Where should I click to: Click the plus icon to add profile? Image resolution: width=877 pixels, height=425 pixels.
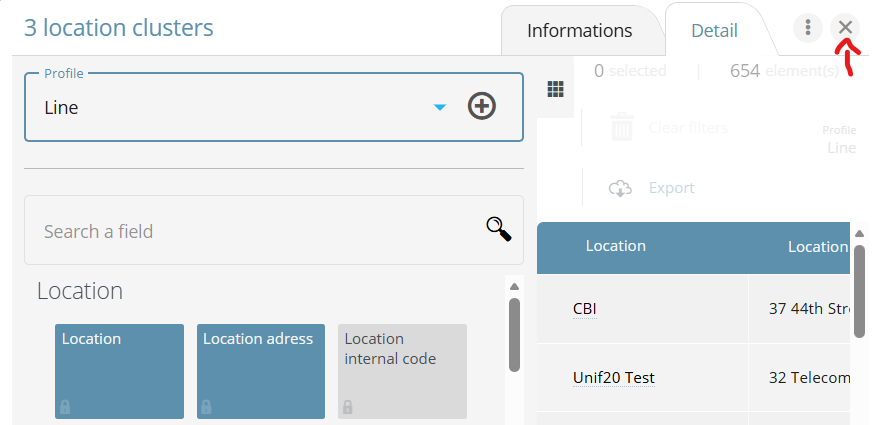click(x=482, y=107)
